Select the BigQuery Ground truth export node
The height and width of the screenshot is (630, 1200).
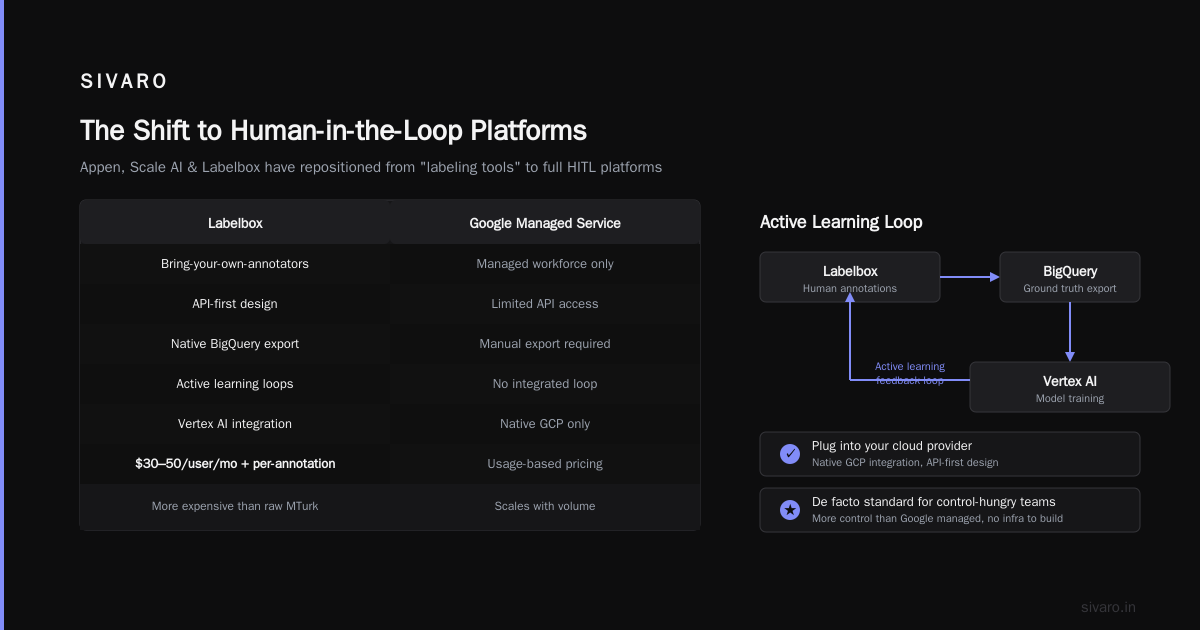tap(1070, 277)
